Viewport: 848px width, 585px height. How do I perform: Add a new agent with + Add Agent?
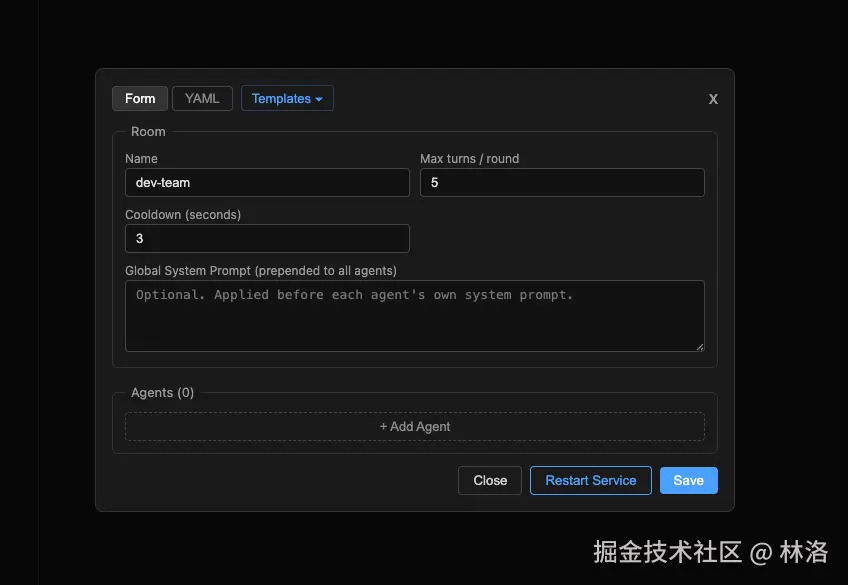tap(415, 427)
